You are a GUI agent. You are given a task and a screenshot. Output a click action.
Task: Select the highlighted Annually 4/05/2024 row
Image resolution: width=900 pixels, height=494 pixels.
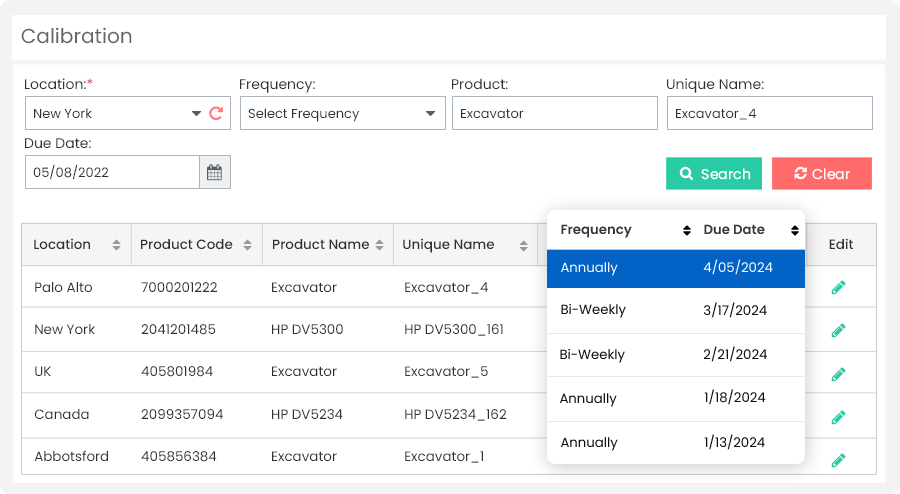(675, 268)
